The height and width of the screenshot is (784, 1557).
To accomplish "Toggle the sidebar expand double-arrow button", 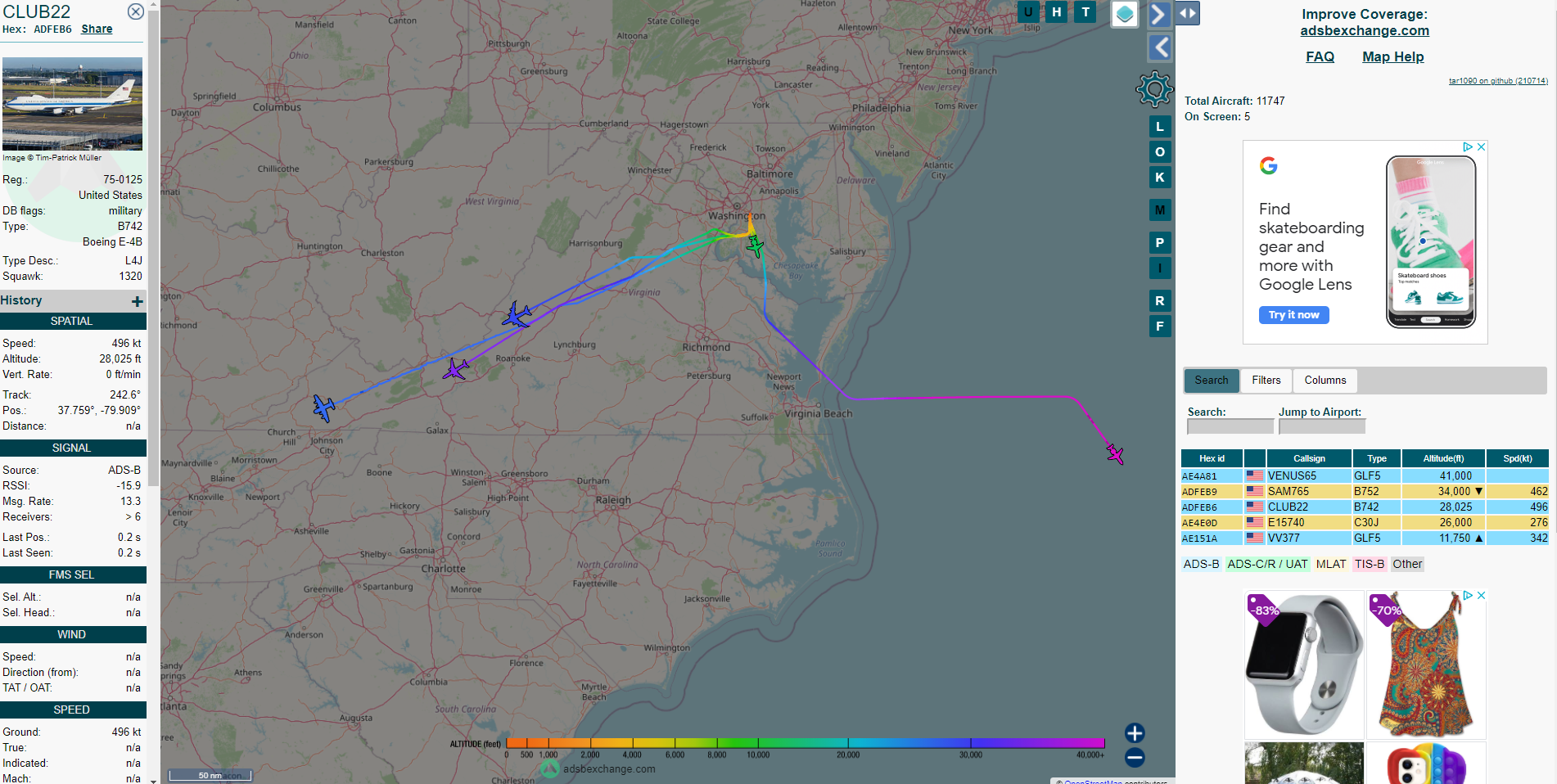I will pos(1188,13).
